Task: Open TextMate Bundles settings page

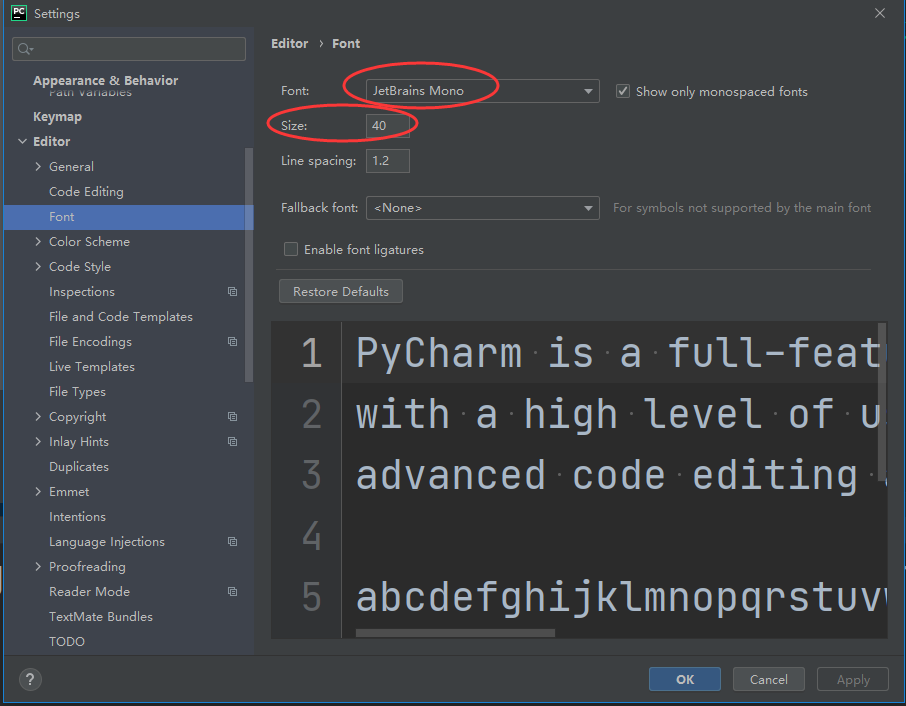Action: point(101,616)
